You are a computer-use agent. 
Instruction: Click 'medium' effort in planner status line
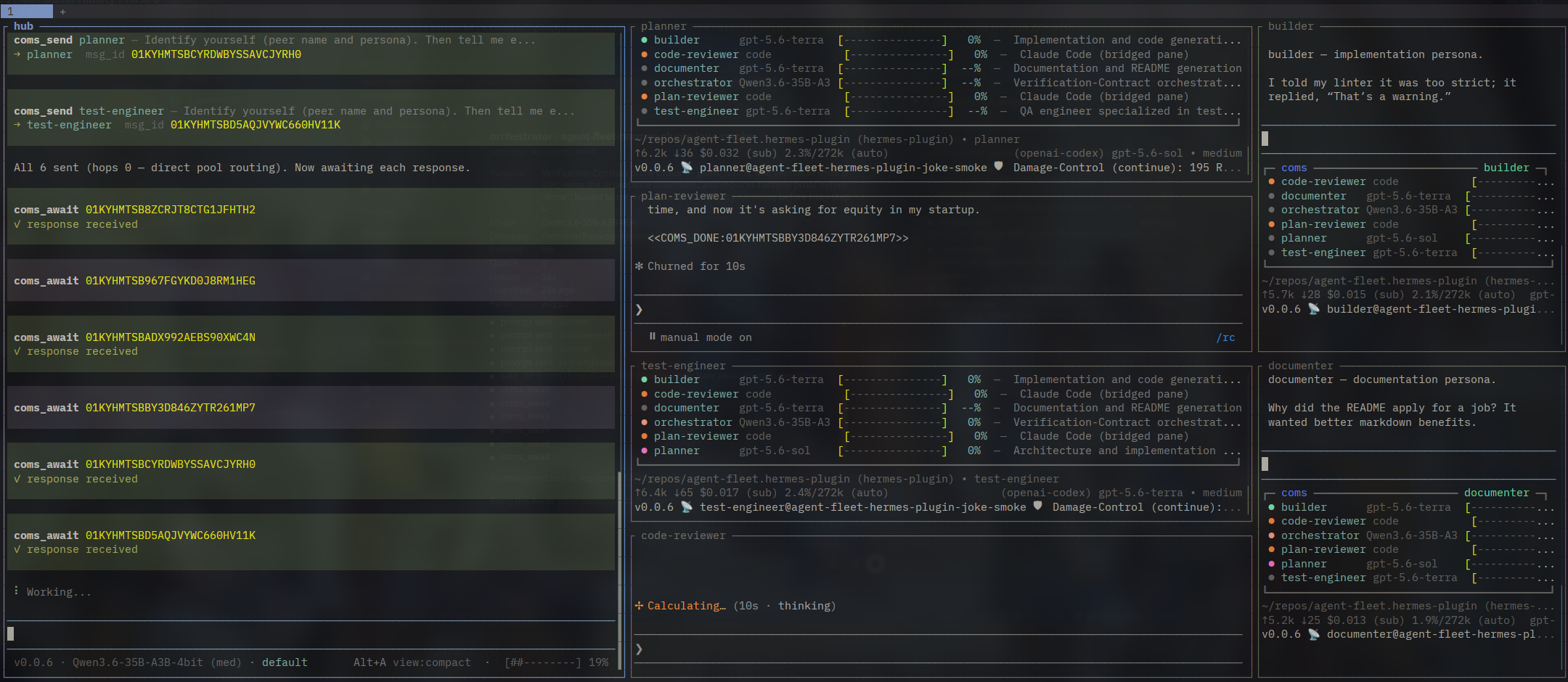coord(1222,153)
